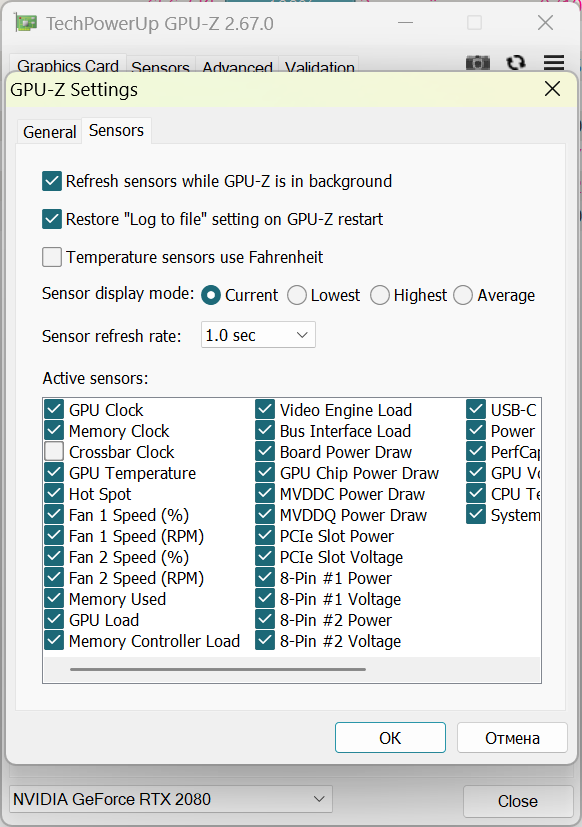The height and width of the screenshot is (827, 582).
Task: Uncheck the 8-Pin #2 Power sensor
Action: pos(265,620)
